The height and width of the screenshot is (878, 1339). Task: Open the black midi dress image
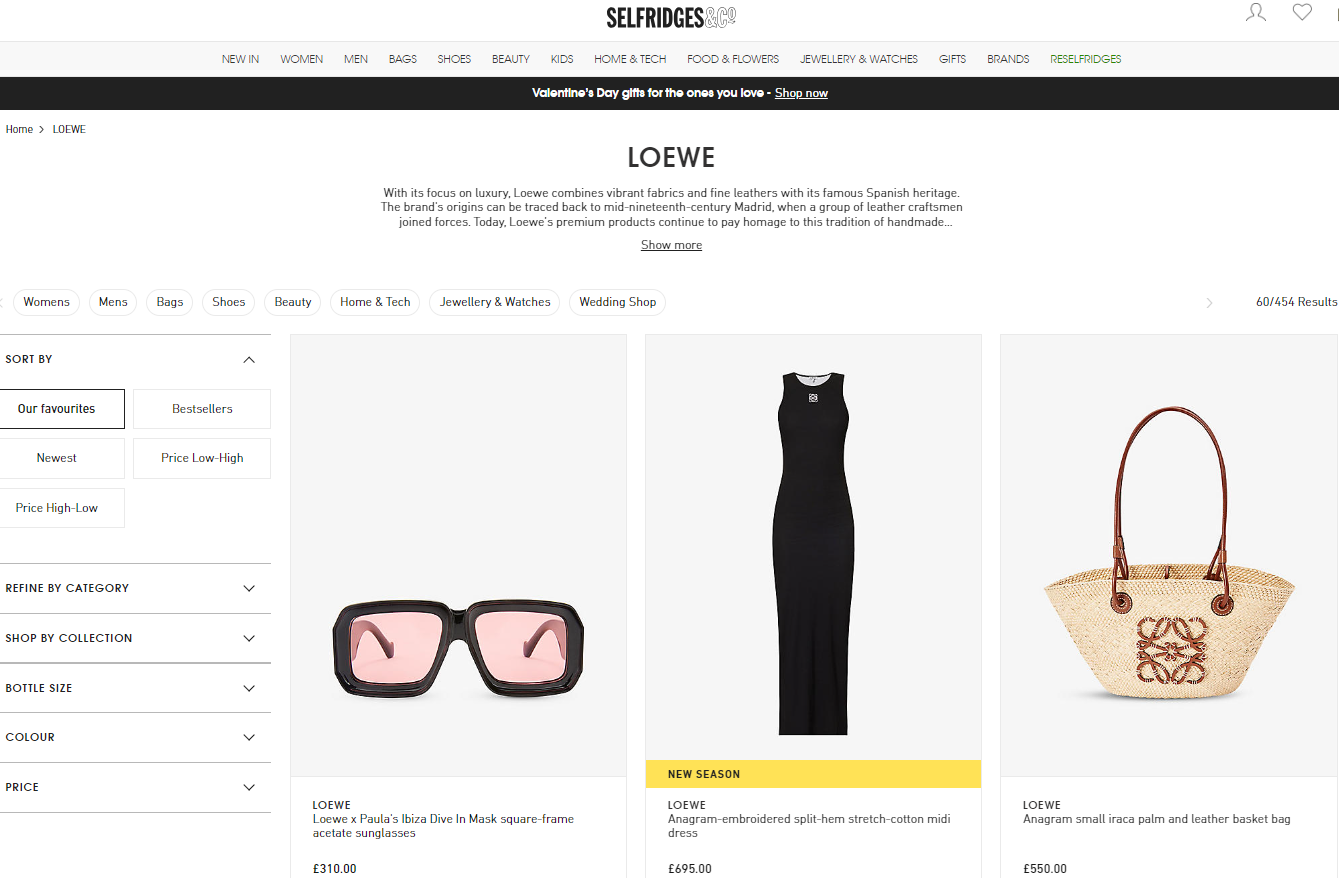coord(813,548)
